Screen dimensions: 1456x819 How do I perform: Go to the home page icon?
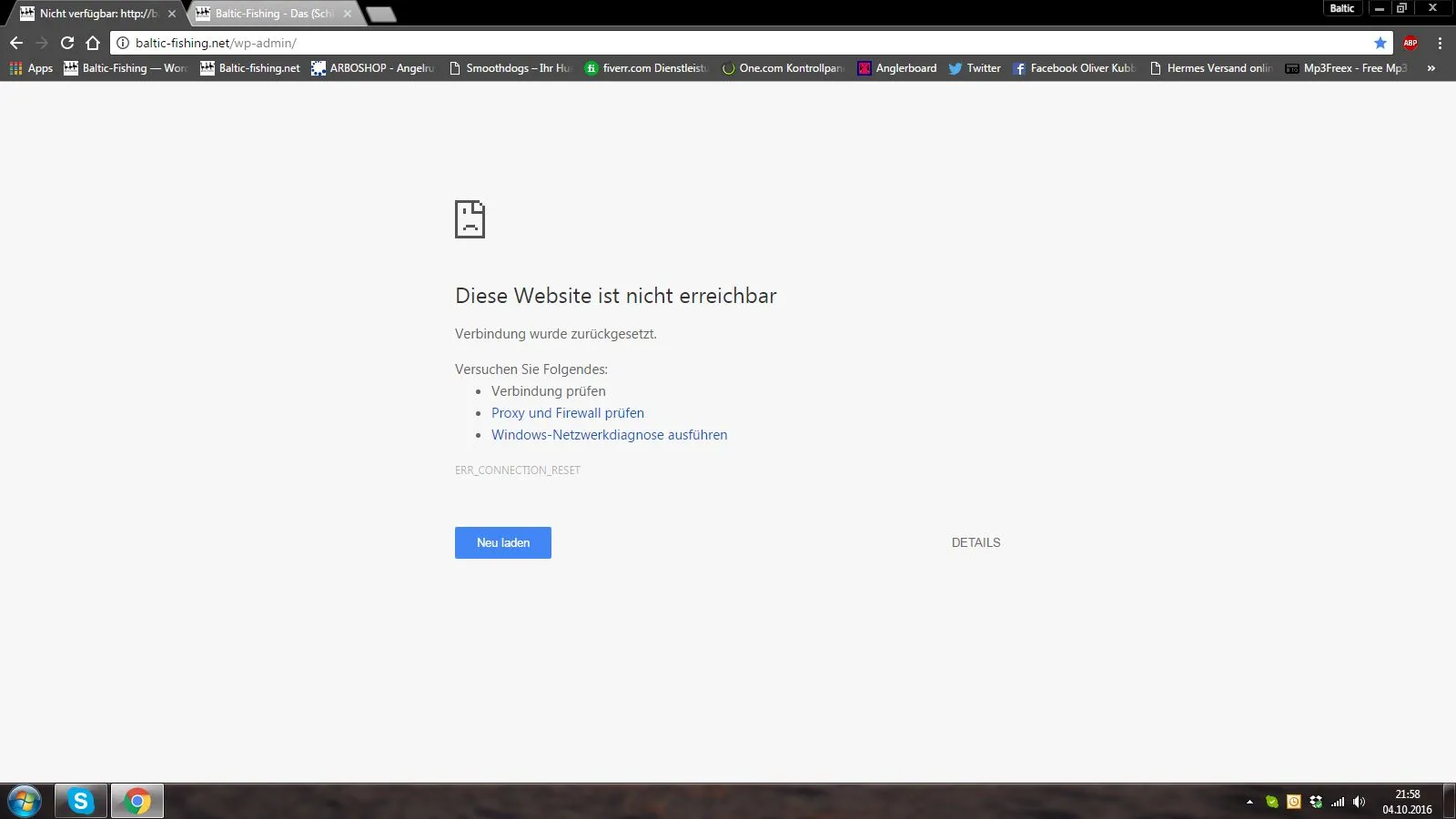coord(93,43)
